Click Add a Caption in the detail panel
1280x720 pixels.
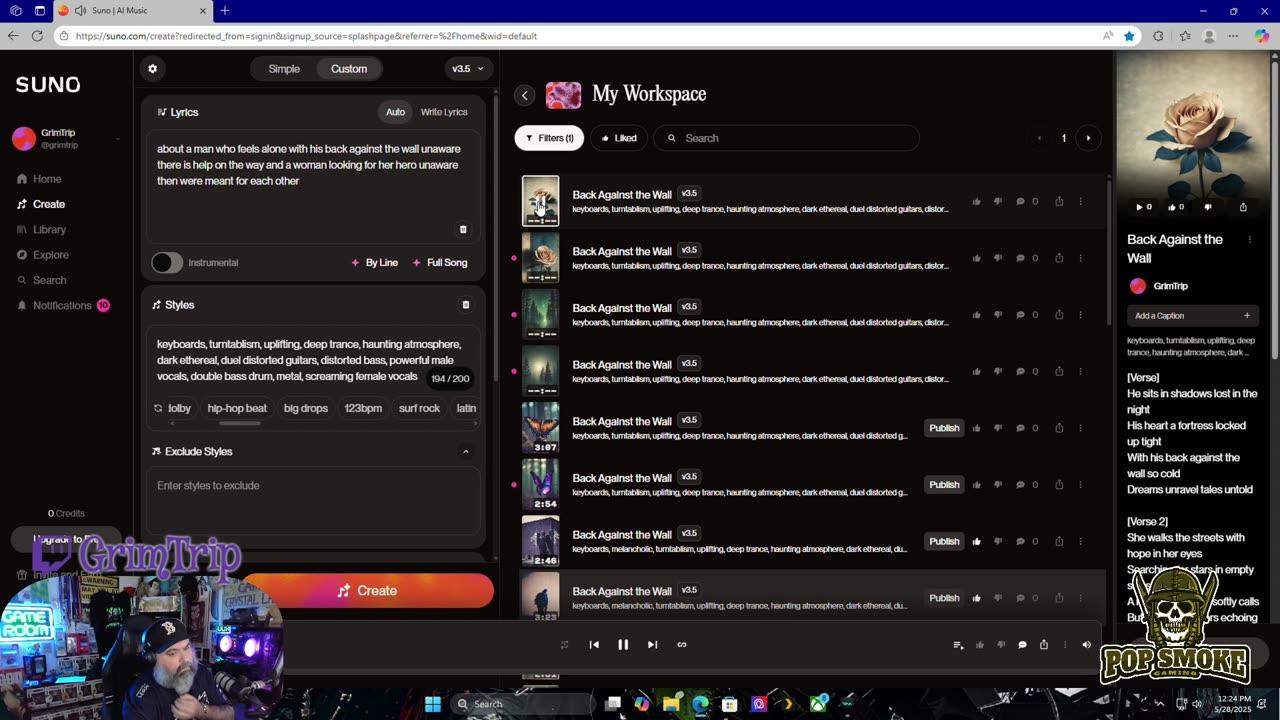[1192, 316]
